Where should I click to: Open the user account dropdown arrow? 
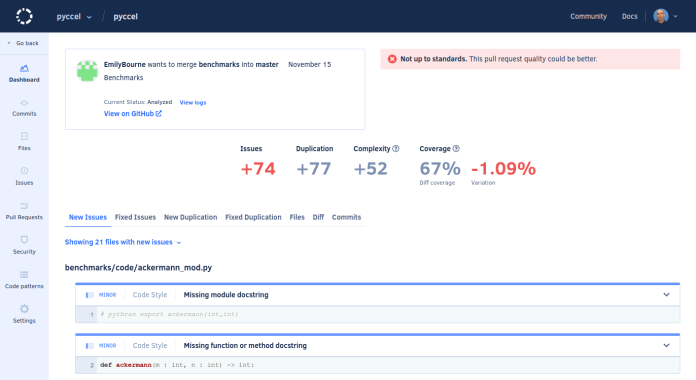[676, 16]
